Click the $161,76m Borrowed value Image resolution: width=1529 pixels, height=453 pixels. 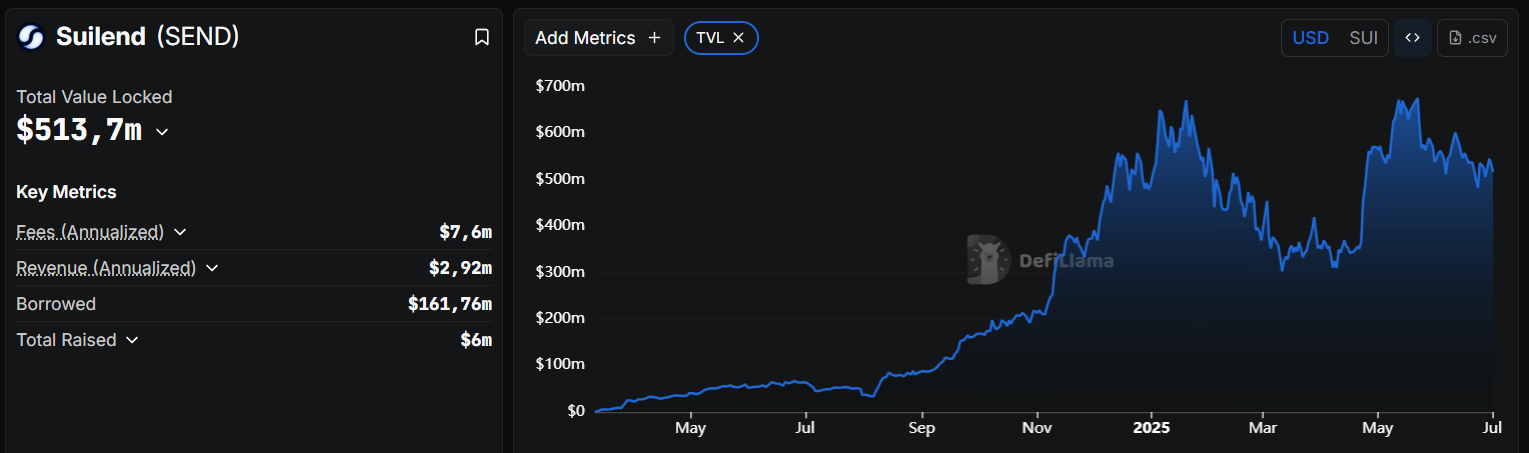[449, 304]
